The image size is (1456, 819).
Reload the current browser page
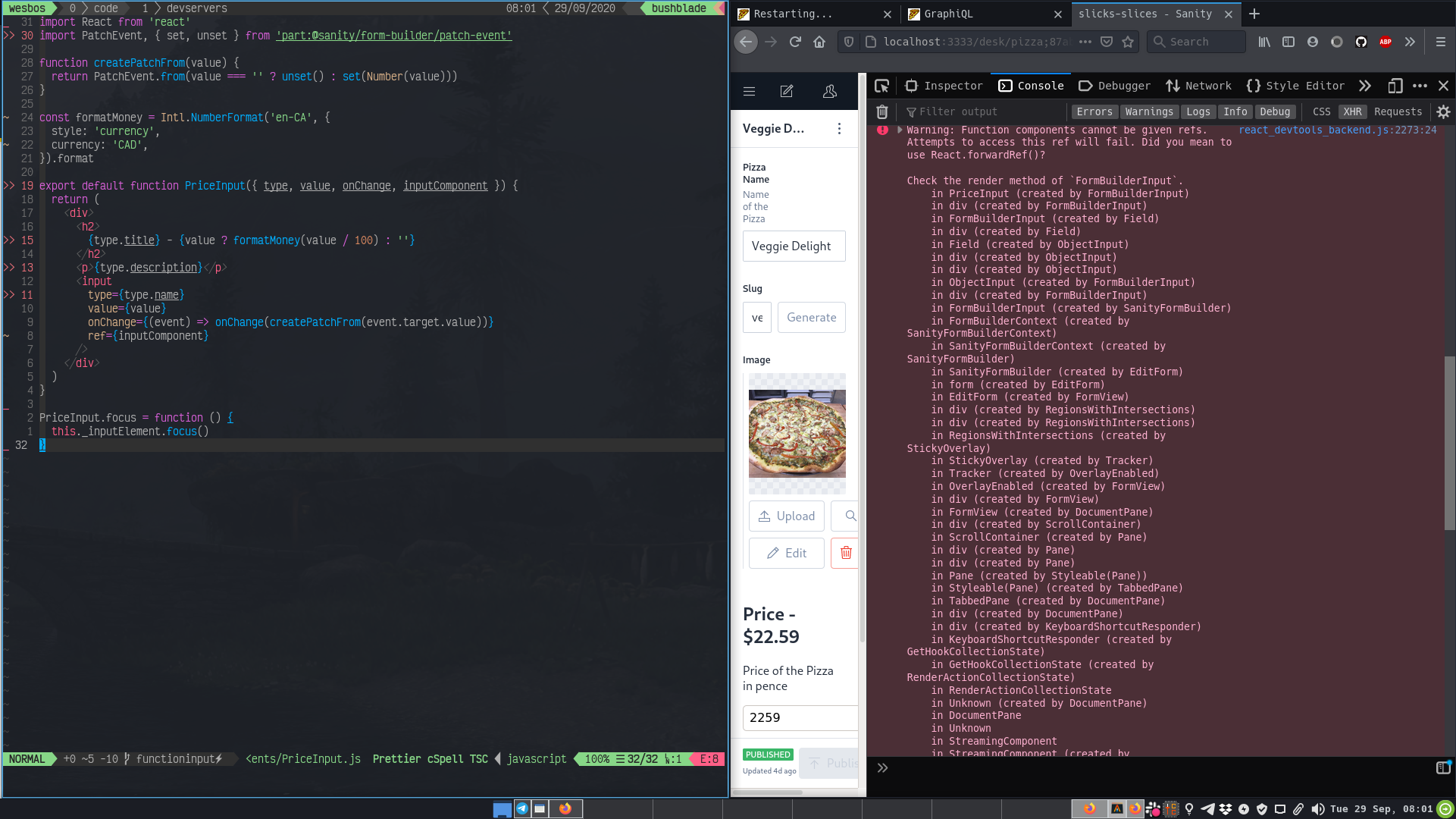(x=795, y=42)
